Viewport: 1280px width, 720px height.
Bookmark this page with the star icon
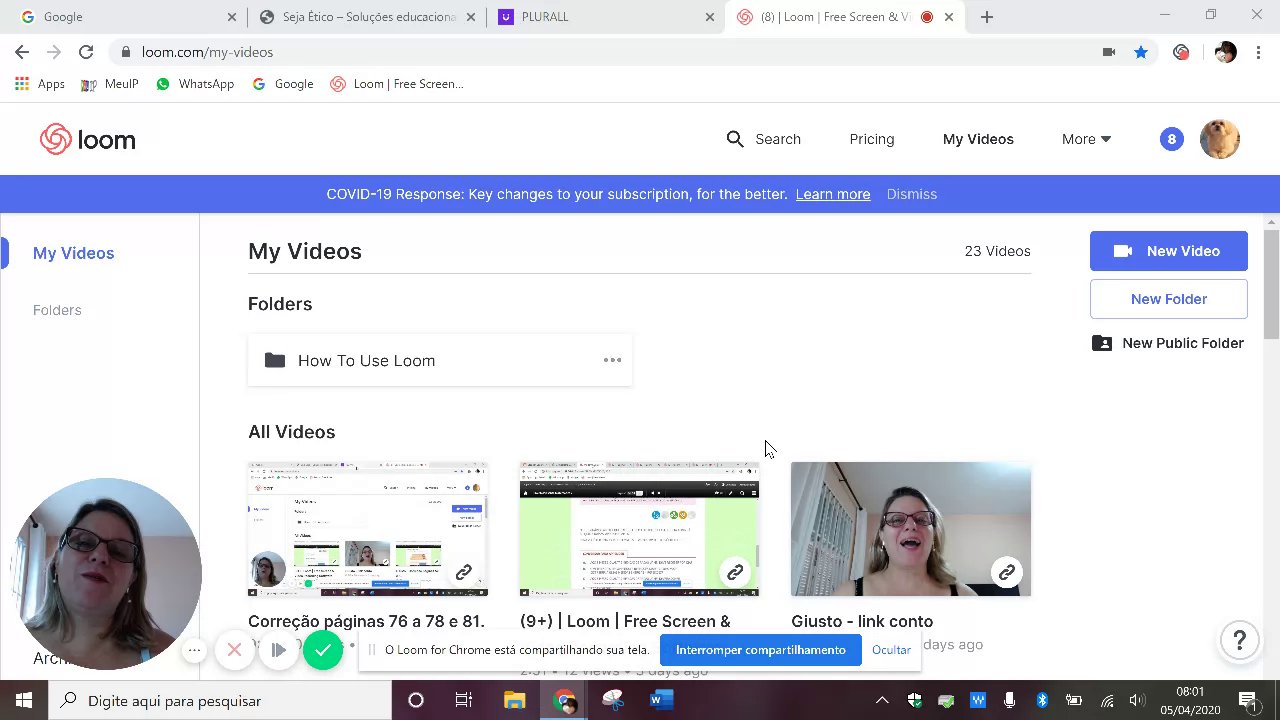[x=1141, y=52]
